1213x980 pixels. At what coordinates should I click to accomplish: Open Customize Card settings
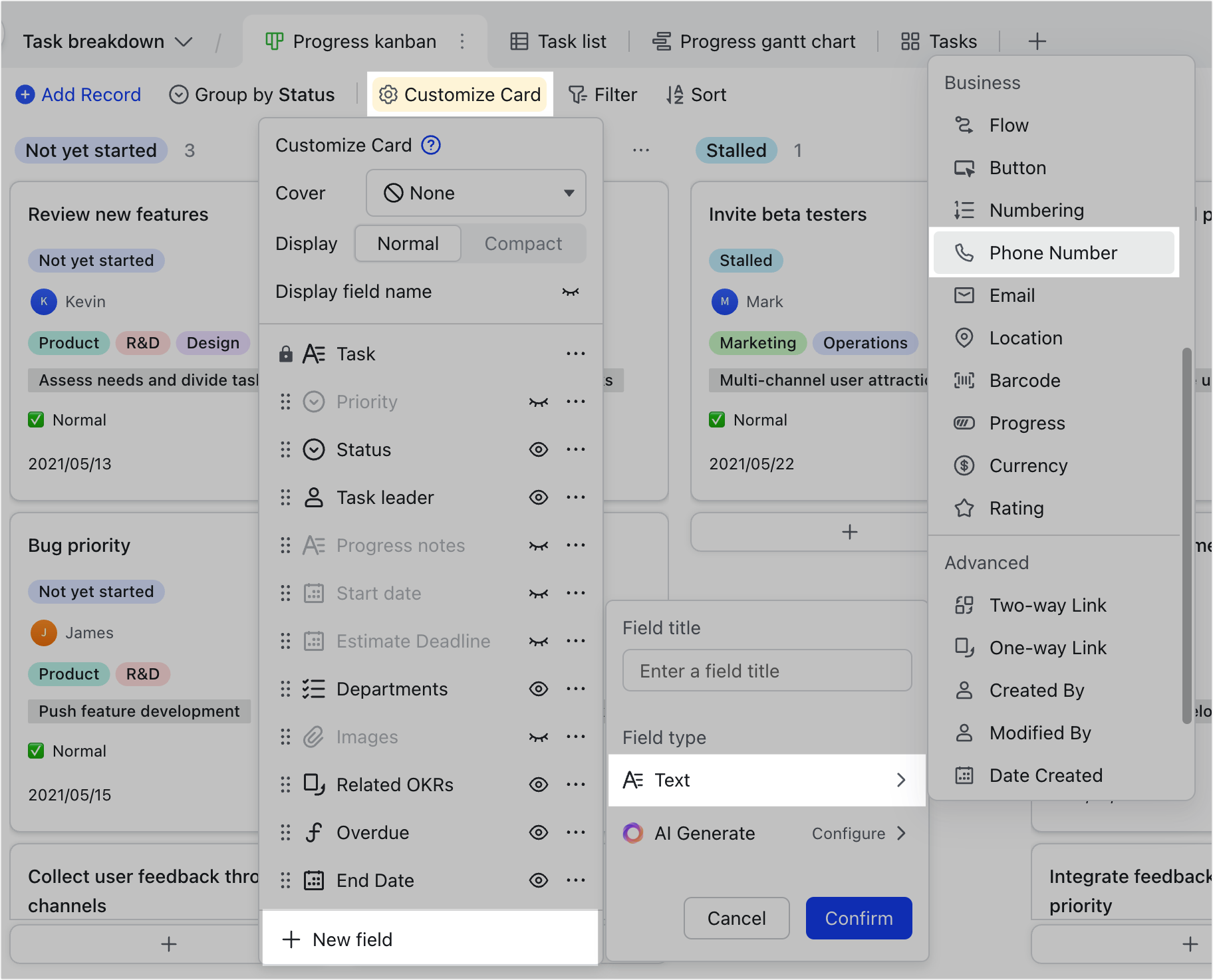pyautogui.click(x=460, y=94)
